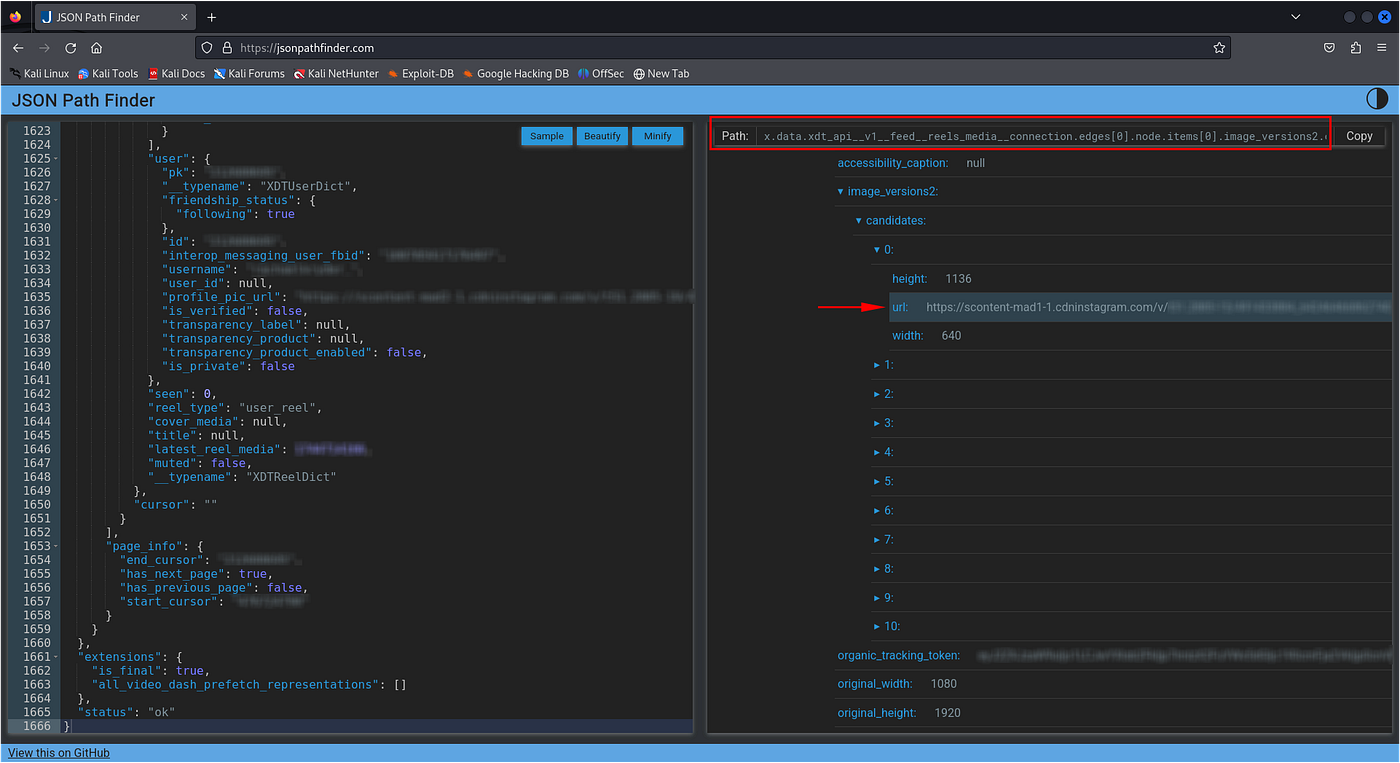Reload the current page
The width and height of the screenshot is (1400, 763).
point(70,47)
